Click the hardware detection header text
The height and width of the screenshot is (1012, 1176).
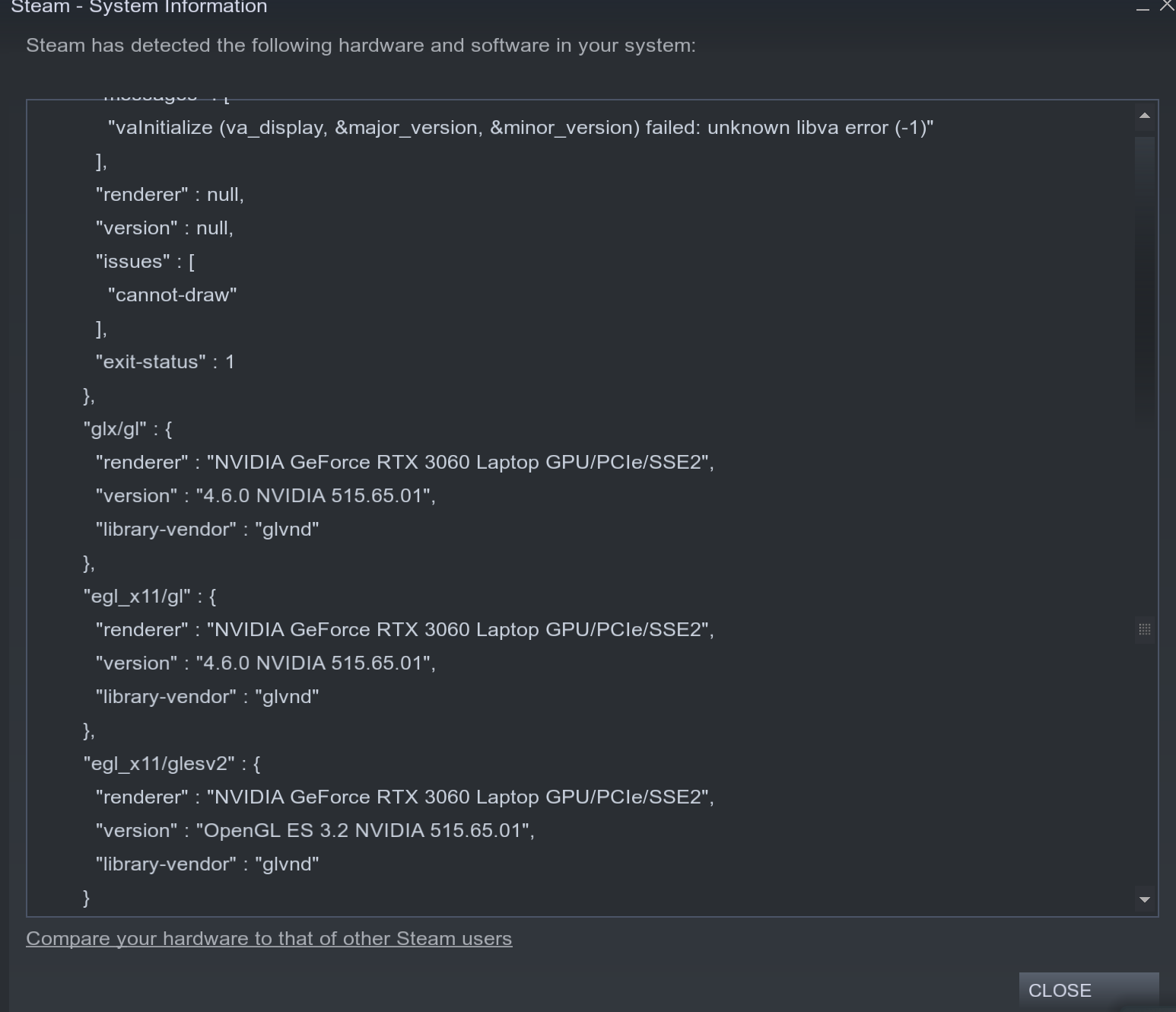tap(361, 45)
